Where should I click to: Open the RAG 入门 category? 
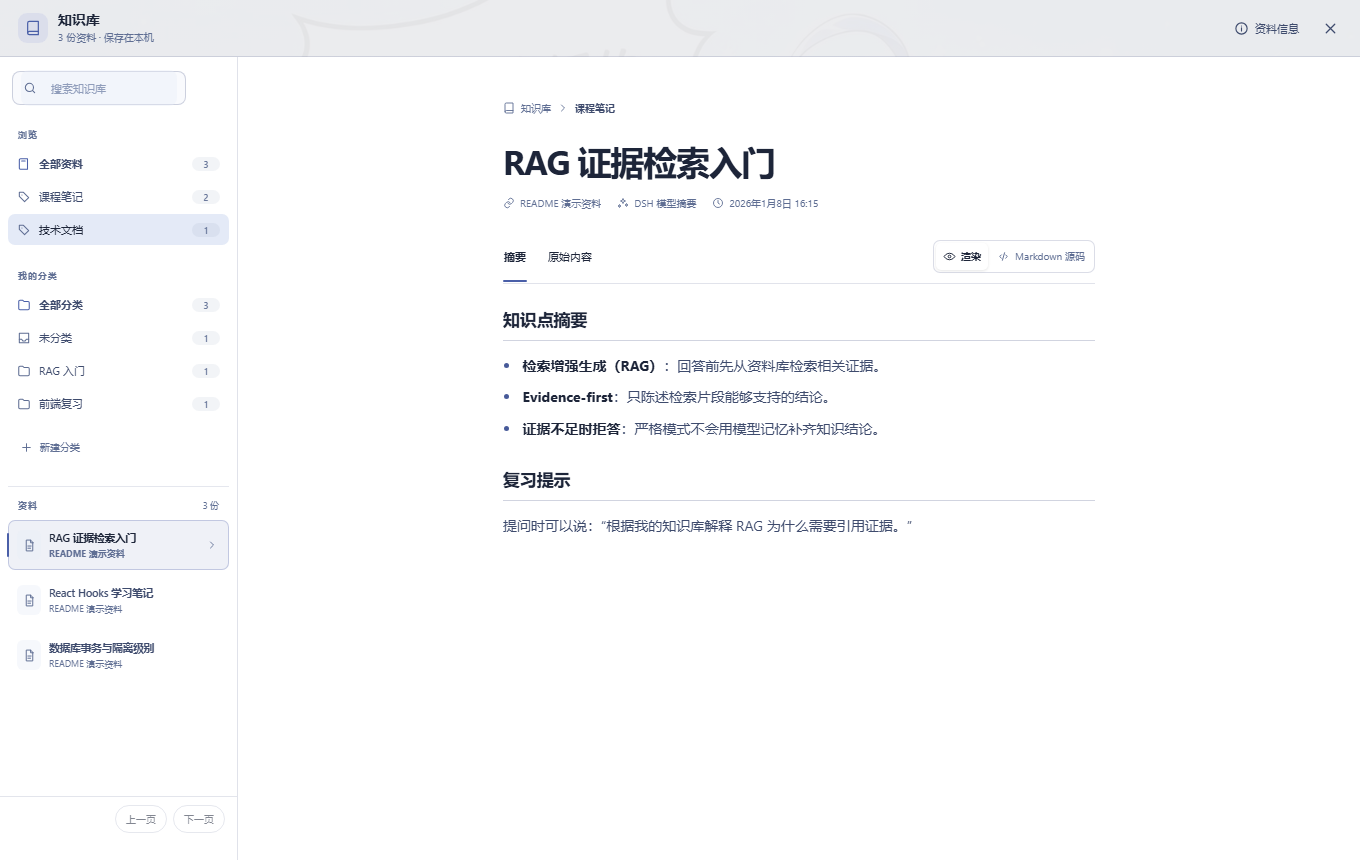click(118, 371)
